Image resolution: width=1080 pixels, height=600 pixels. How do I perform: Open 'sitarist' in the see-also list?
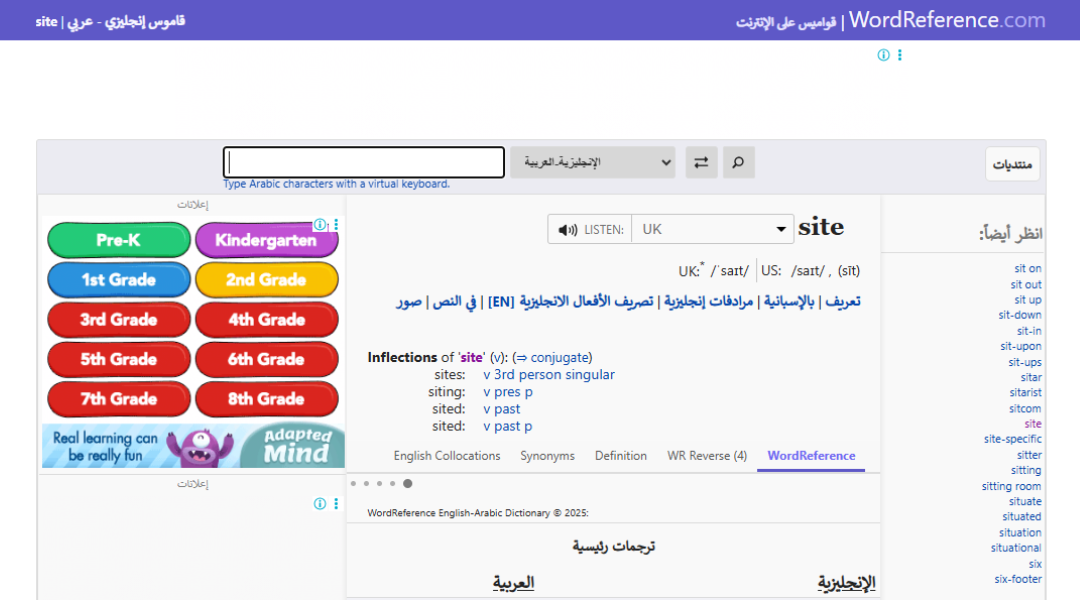[x=1026, y=393]
